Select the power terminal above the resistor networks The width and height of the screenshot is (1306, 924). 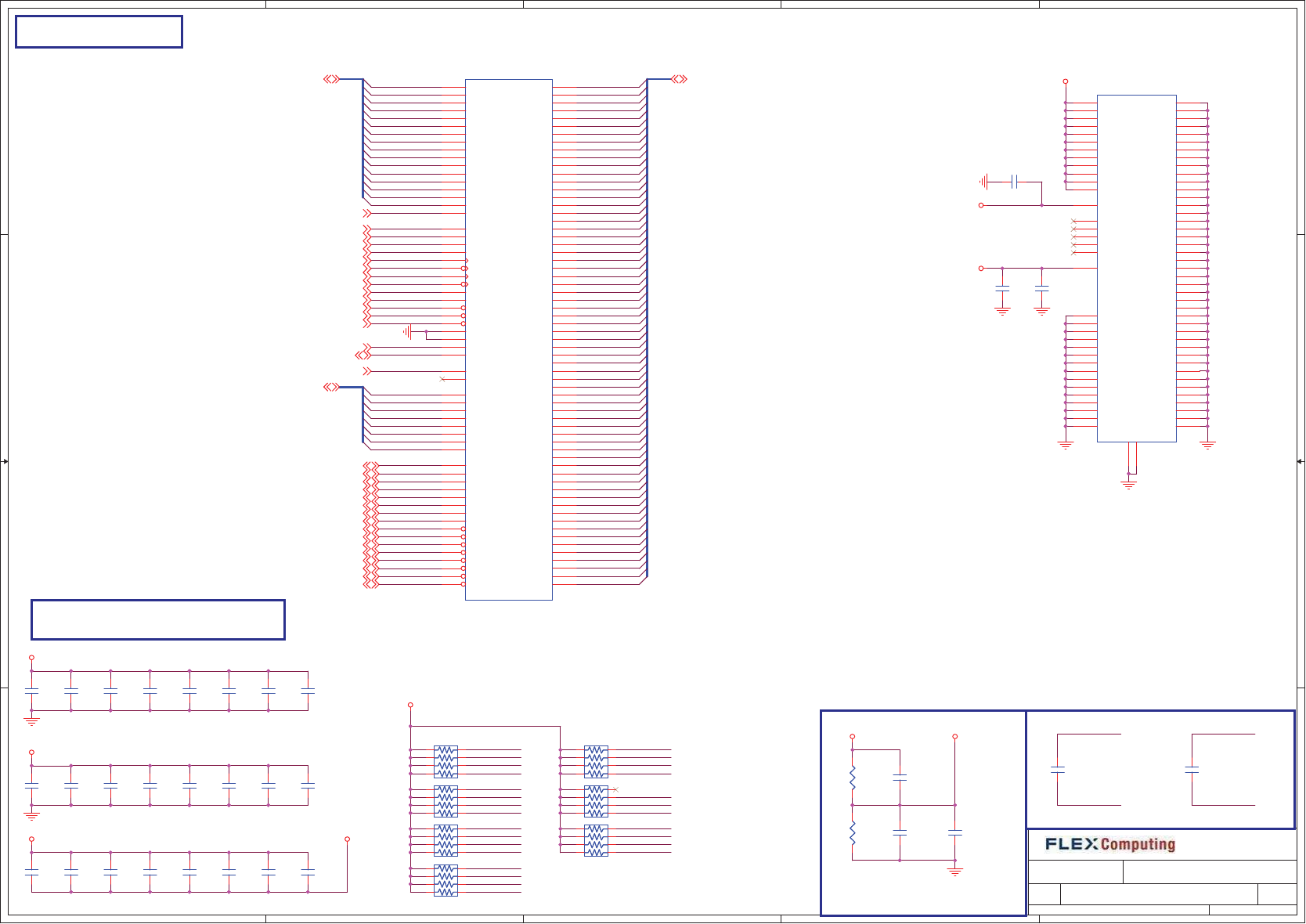[410, 706]
